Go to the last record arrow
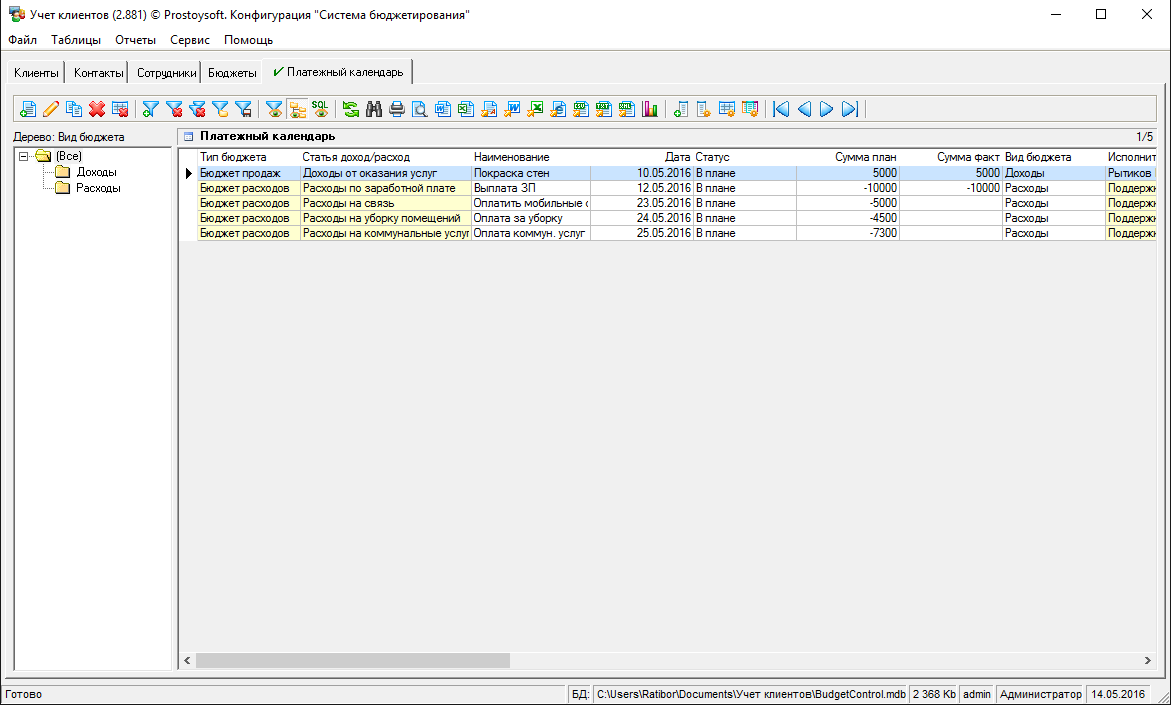 click(x=849, y=109)
